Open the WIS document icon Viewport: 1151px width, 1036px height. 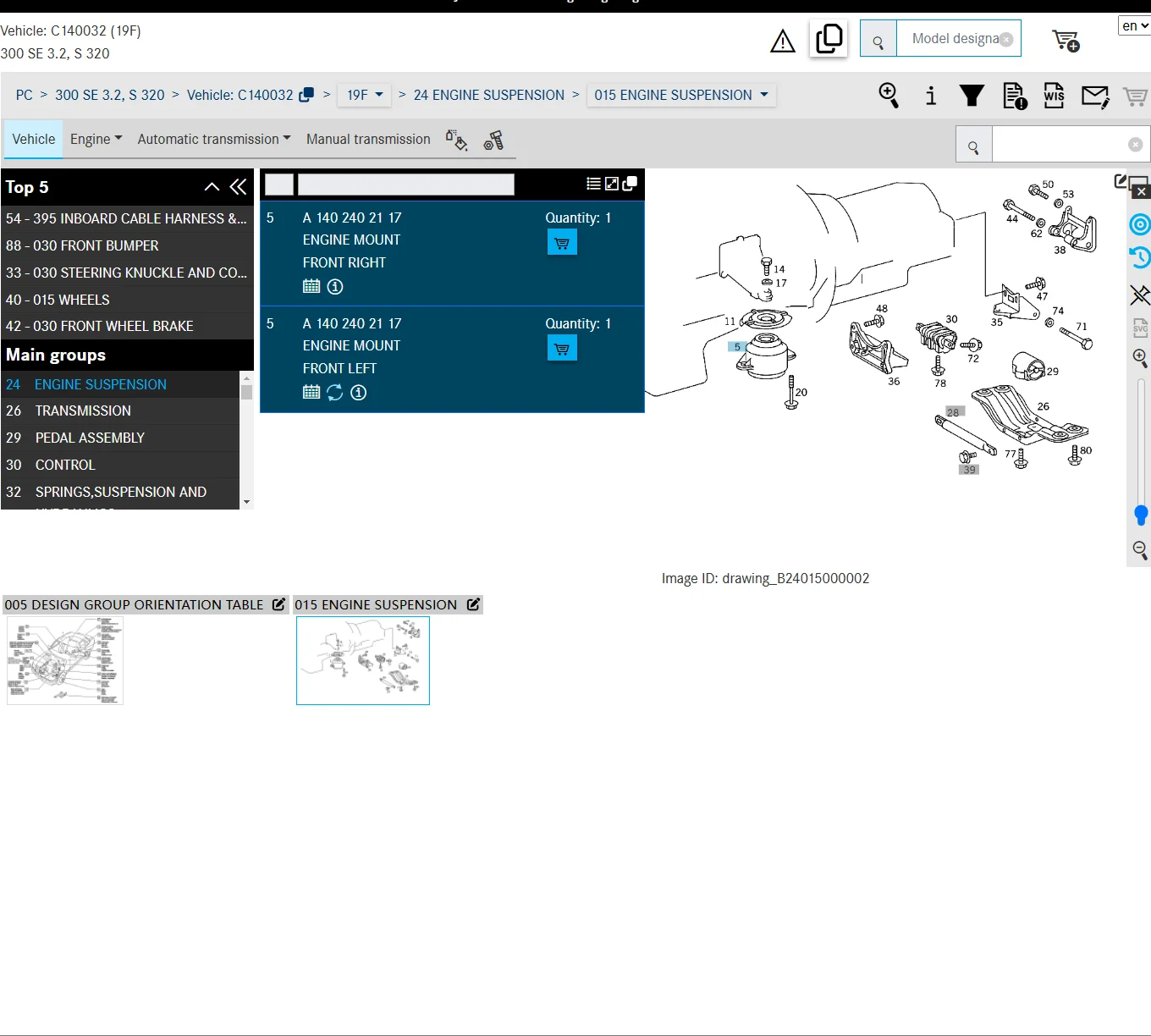pos(1055,96)
